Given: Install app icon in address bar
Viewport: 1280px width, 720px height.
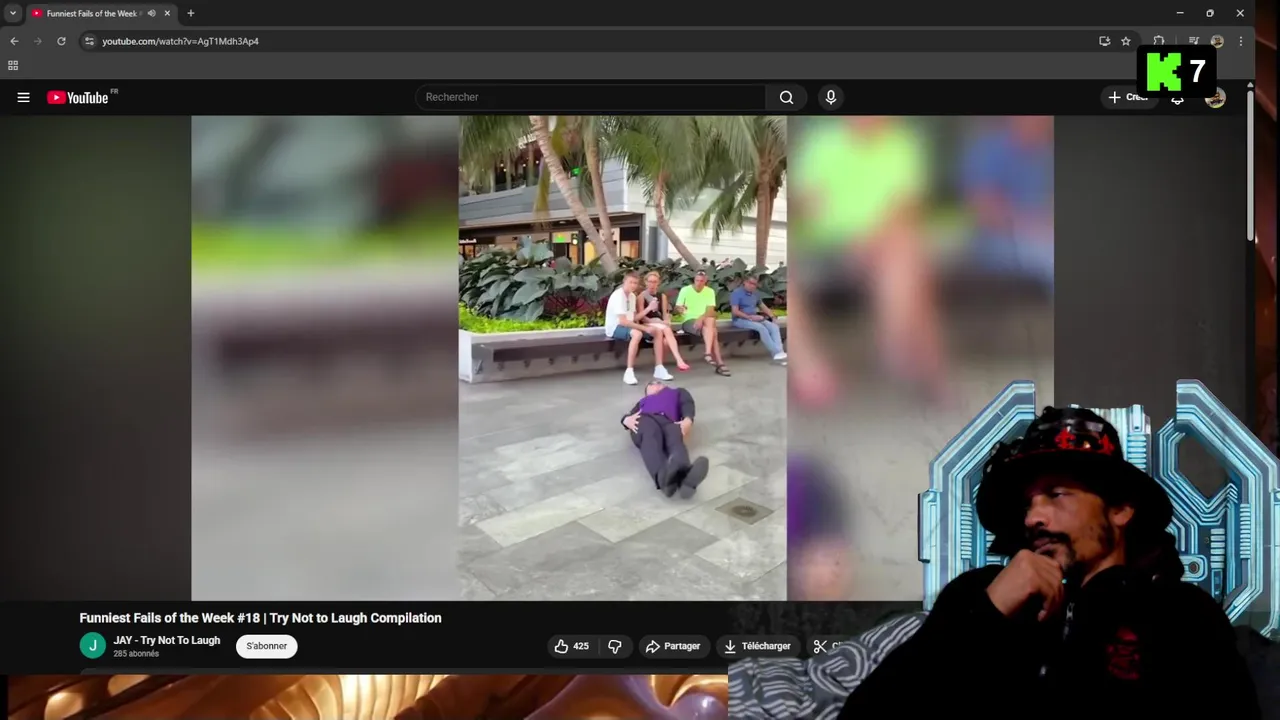Looking at the screenshot, I should pyautogui.click(x=1104, y=41).
